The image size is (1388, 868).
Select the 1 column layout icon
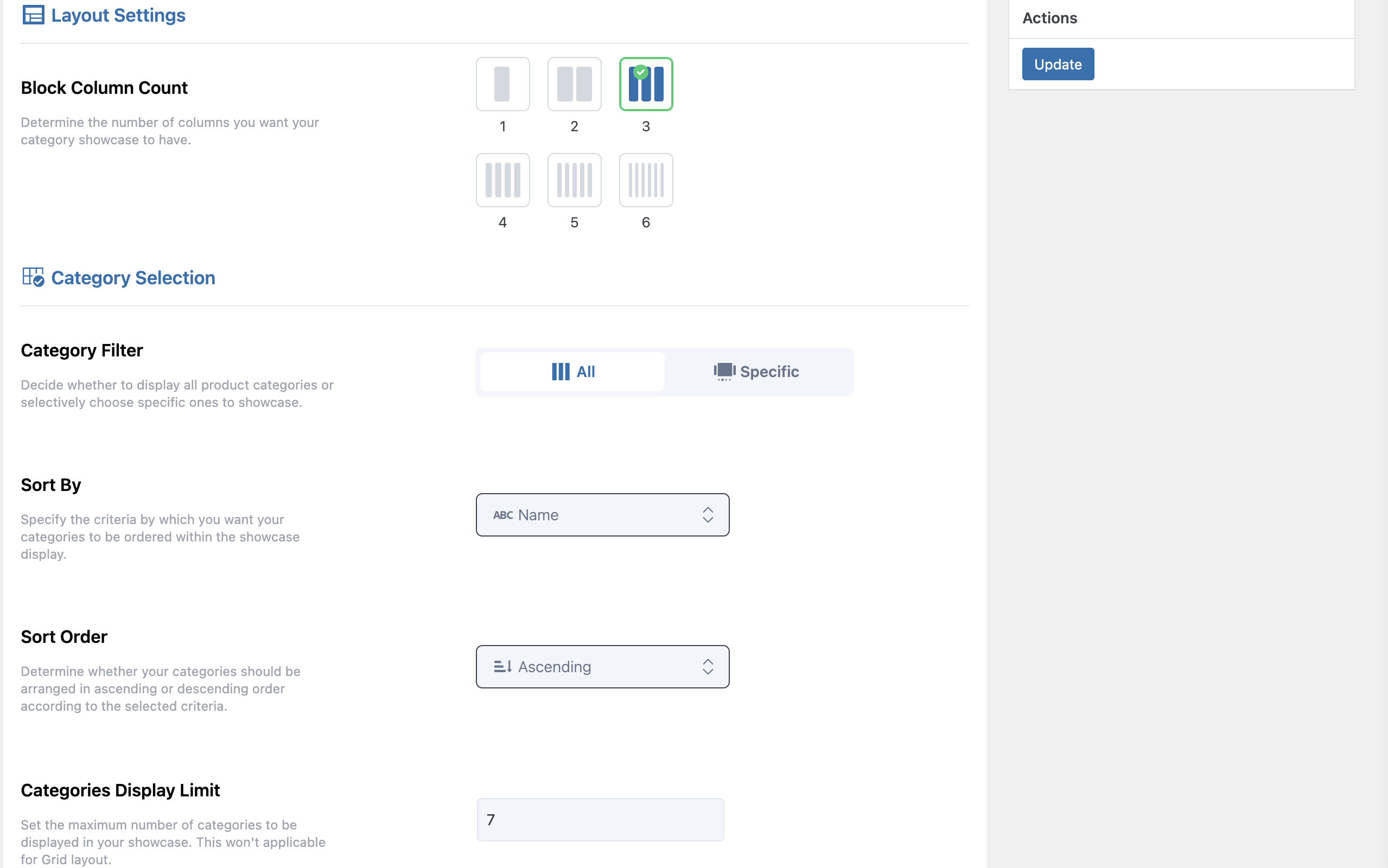[x=502, y=84]
